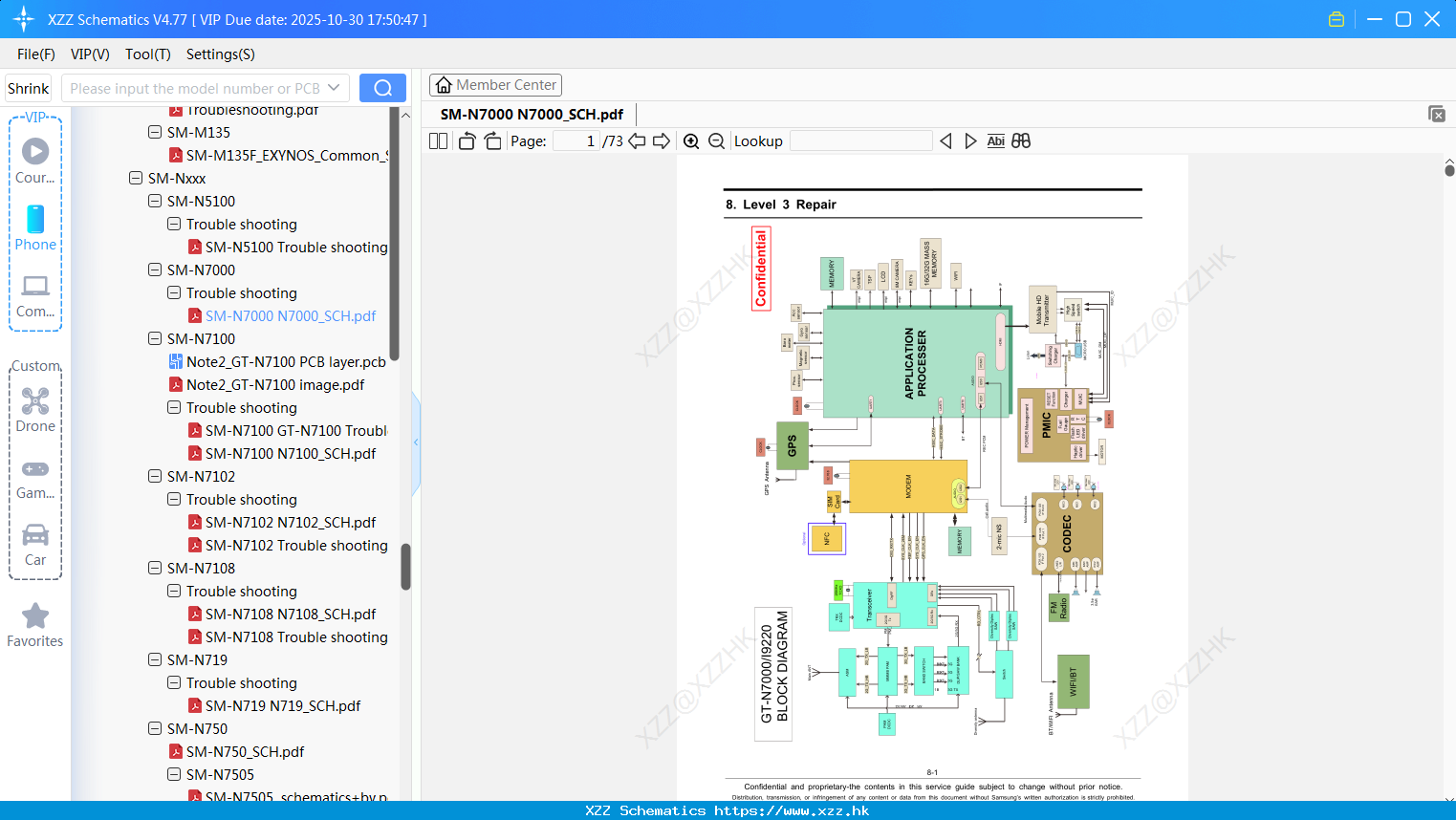Screen dimensions: 1456x820
Task: Open the Tool(T) menu
Action: click(148, 54)
